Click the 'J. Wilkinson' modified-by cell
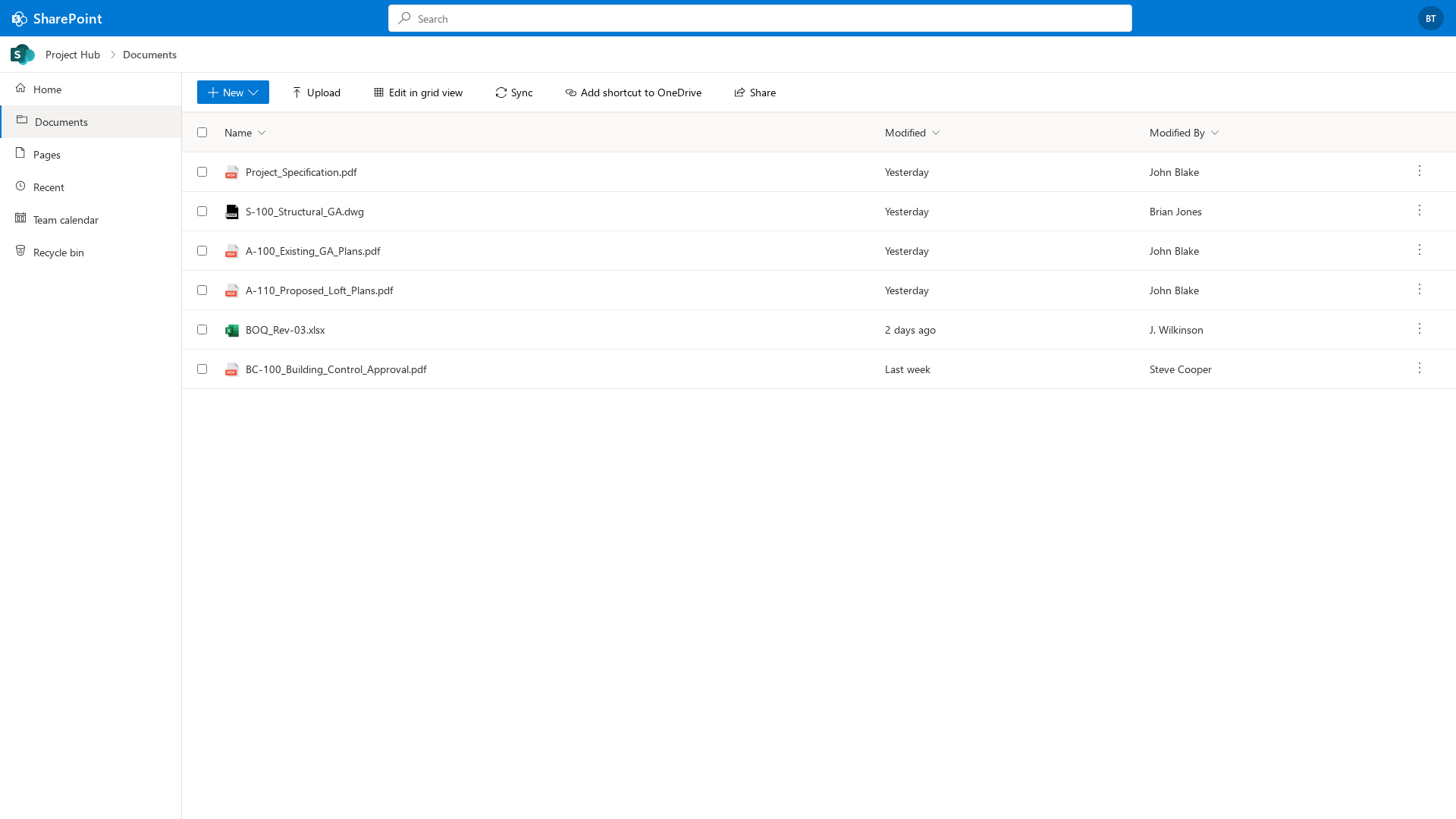Screen dimensions: 1456x819 coord(1176,330)
